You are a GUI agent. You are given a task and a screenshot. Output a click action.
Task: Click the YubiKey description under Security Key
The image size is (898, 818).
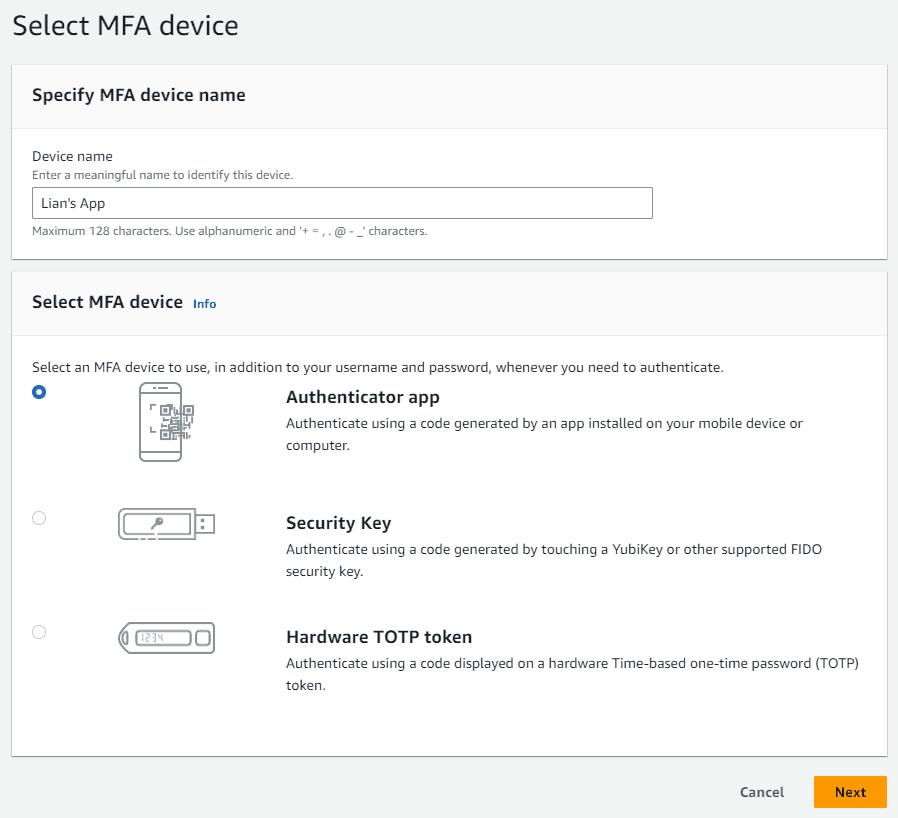[553, 560]
